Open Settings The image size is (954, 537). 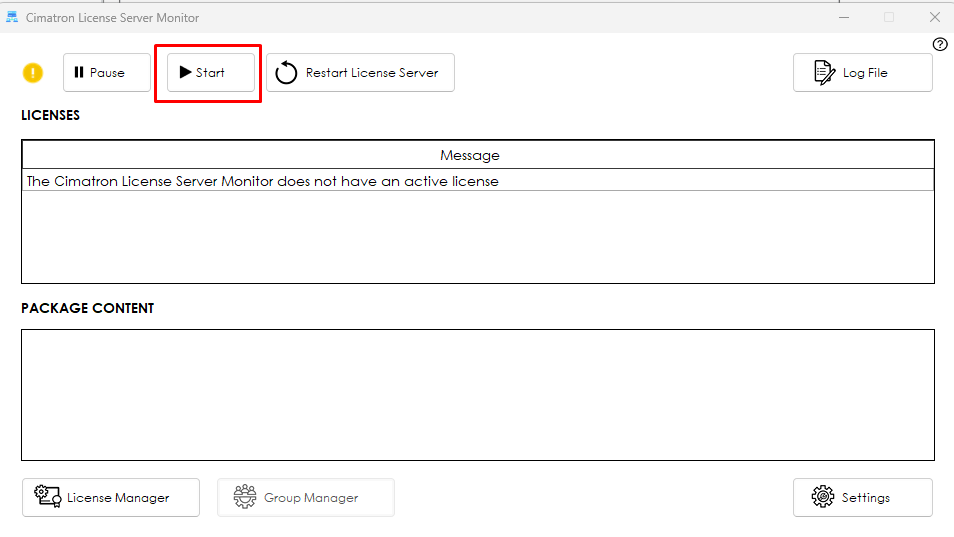coord(863,497)
